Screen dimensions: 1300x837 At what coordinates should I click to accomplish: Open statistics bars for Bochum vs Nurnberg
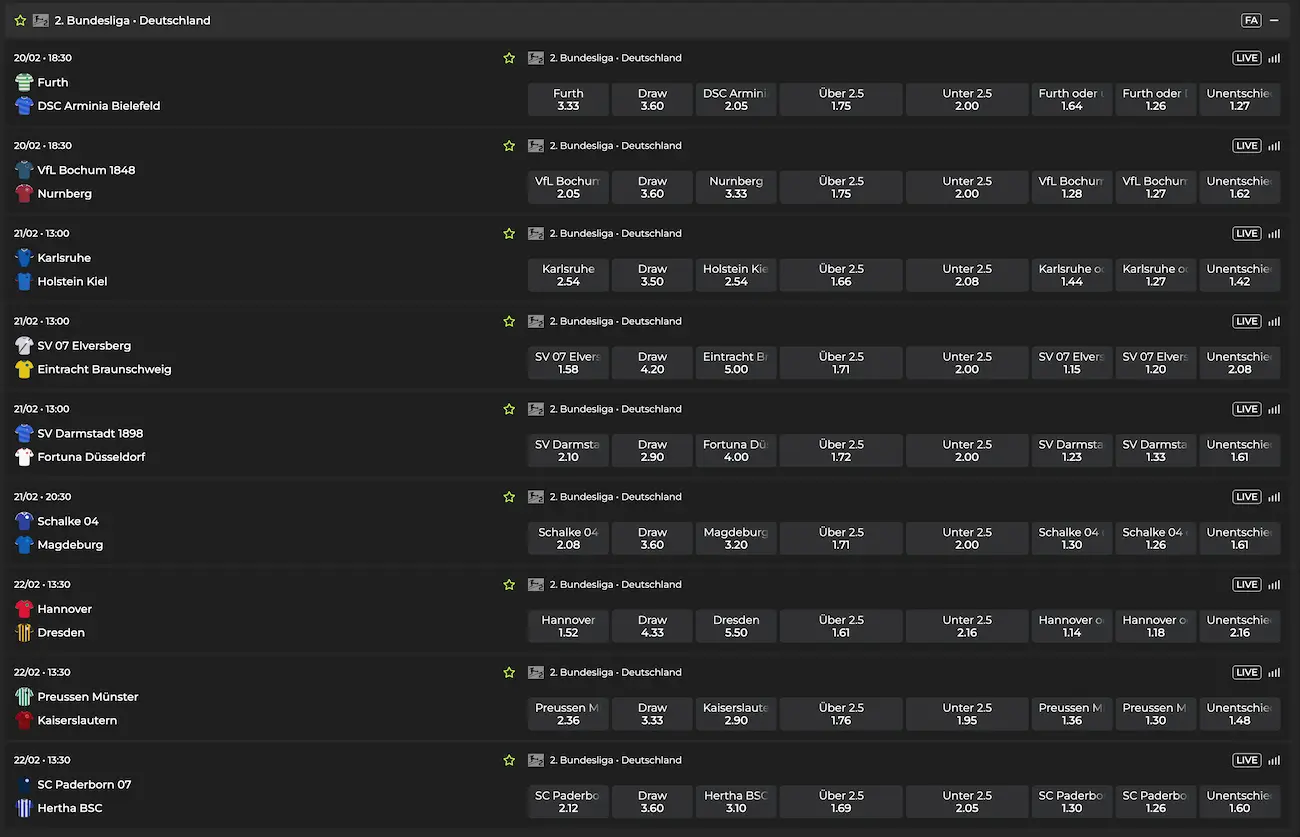1274,146
